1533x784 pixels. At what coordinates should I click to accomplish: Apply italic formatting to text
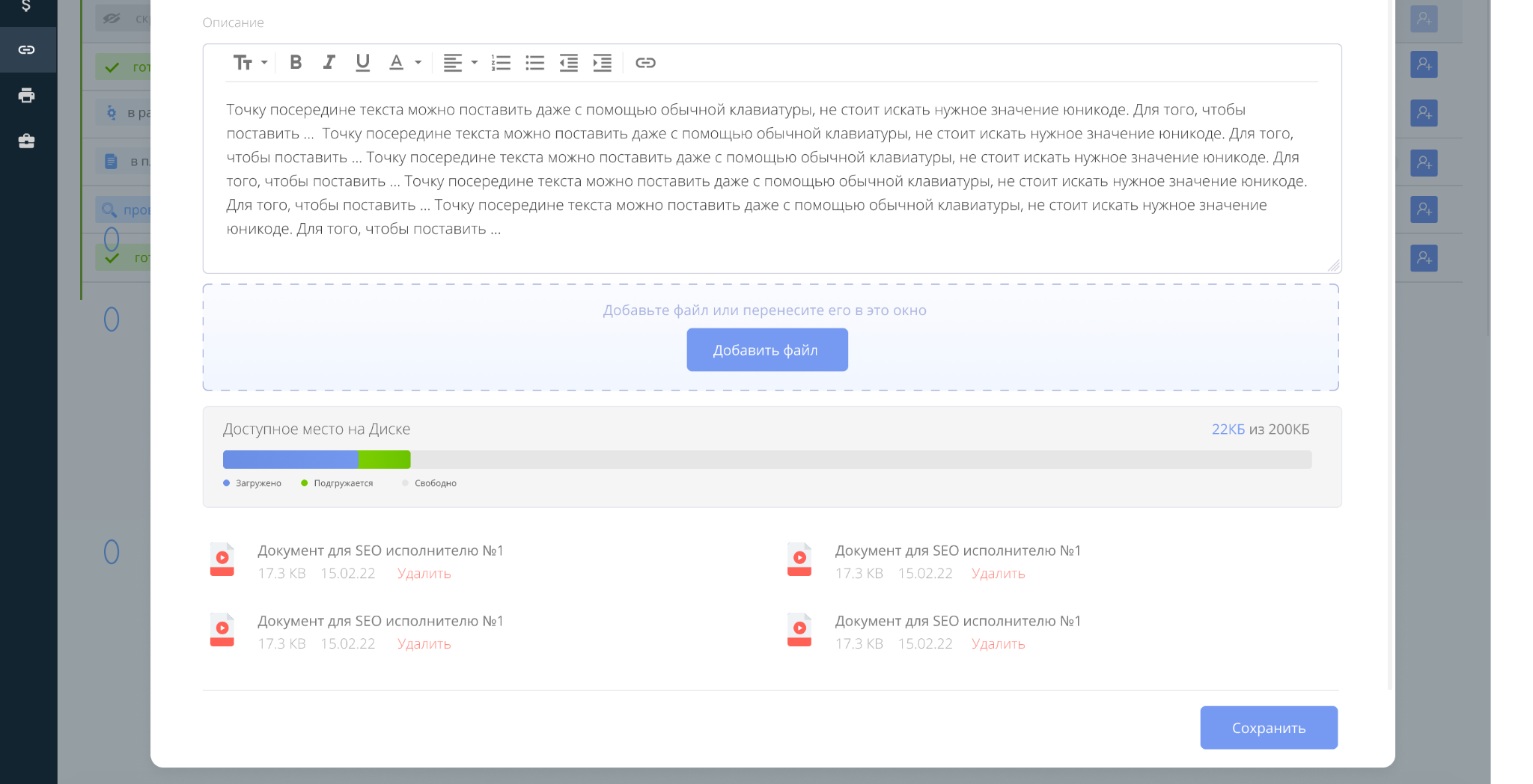[x=329, y=63]
